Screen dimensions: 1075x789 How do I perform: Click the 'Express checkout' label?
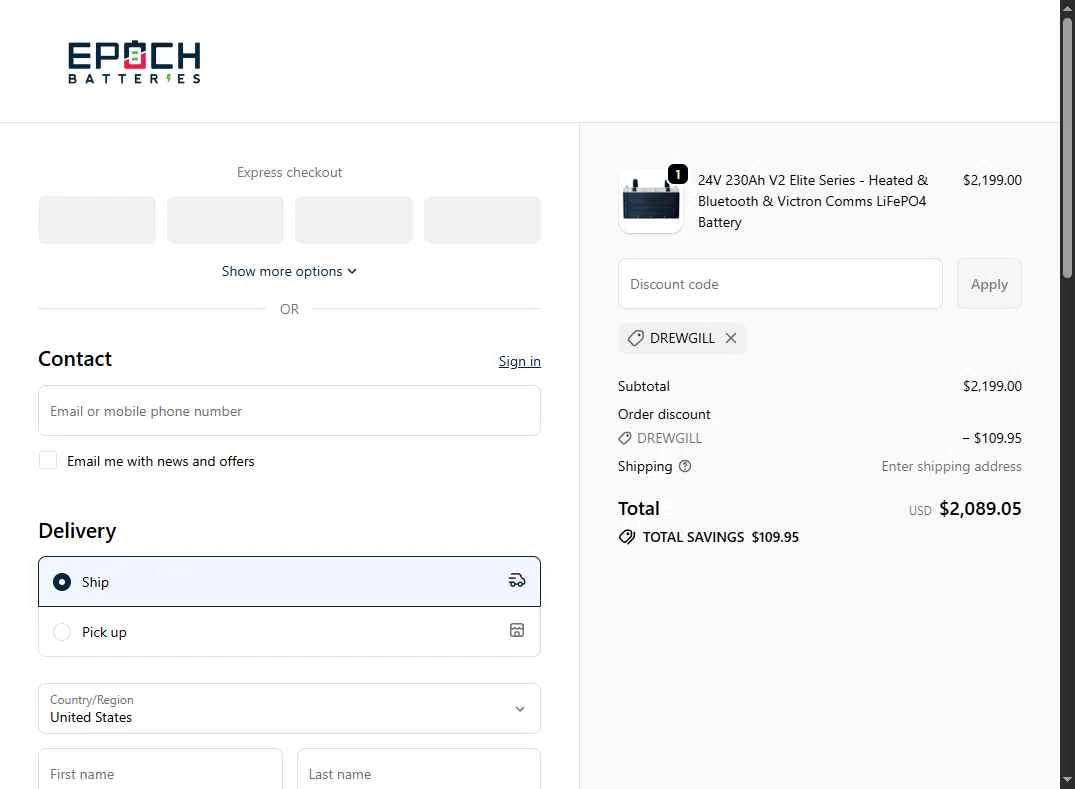click(289, 173)
